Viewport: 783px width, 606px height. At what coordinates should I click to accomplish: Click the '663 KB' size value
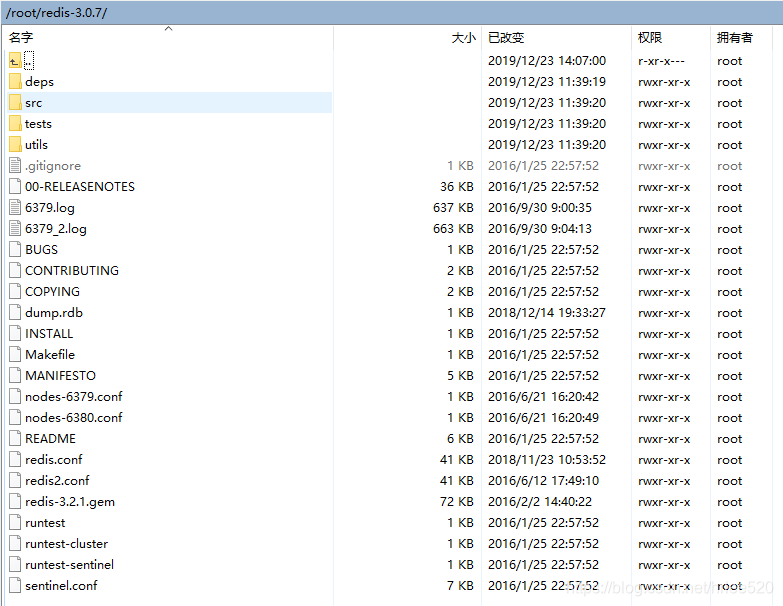tap(453, 228)
